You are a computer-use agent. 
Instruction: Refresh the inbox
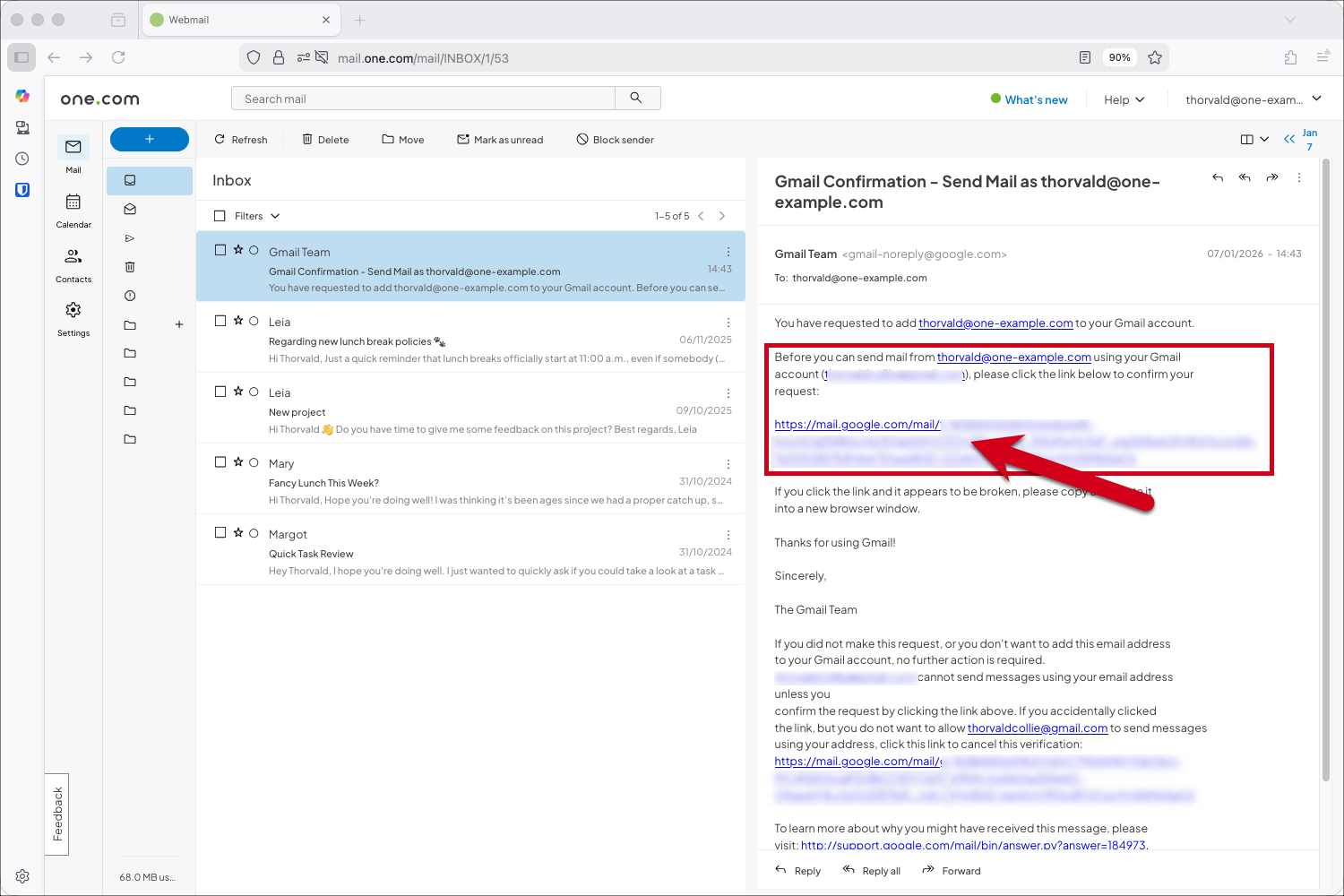coord(240,139)
